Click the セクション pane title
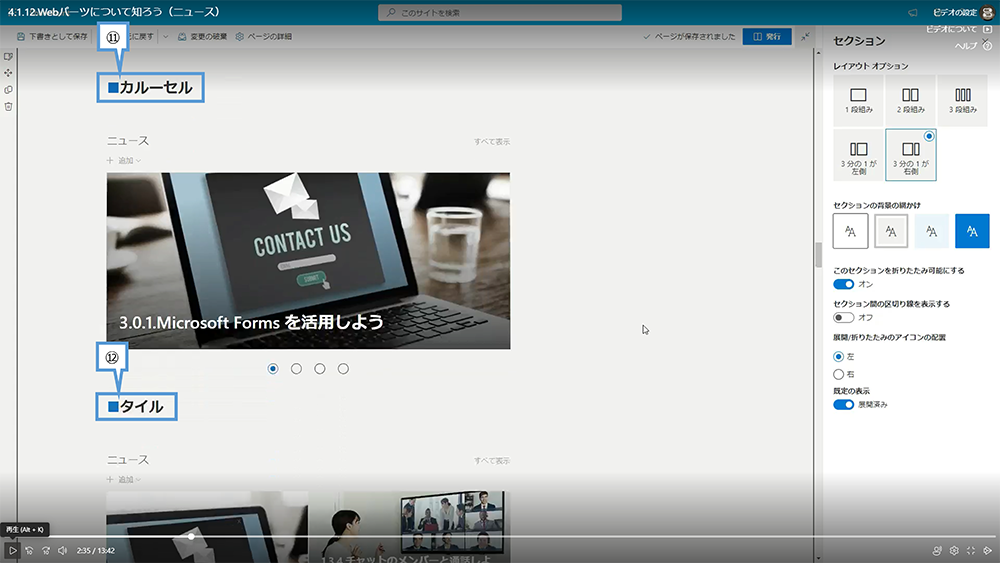The height and width of the screenshot is (563, 1000). point(859,41)
